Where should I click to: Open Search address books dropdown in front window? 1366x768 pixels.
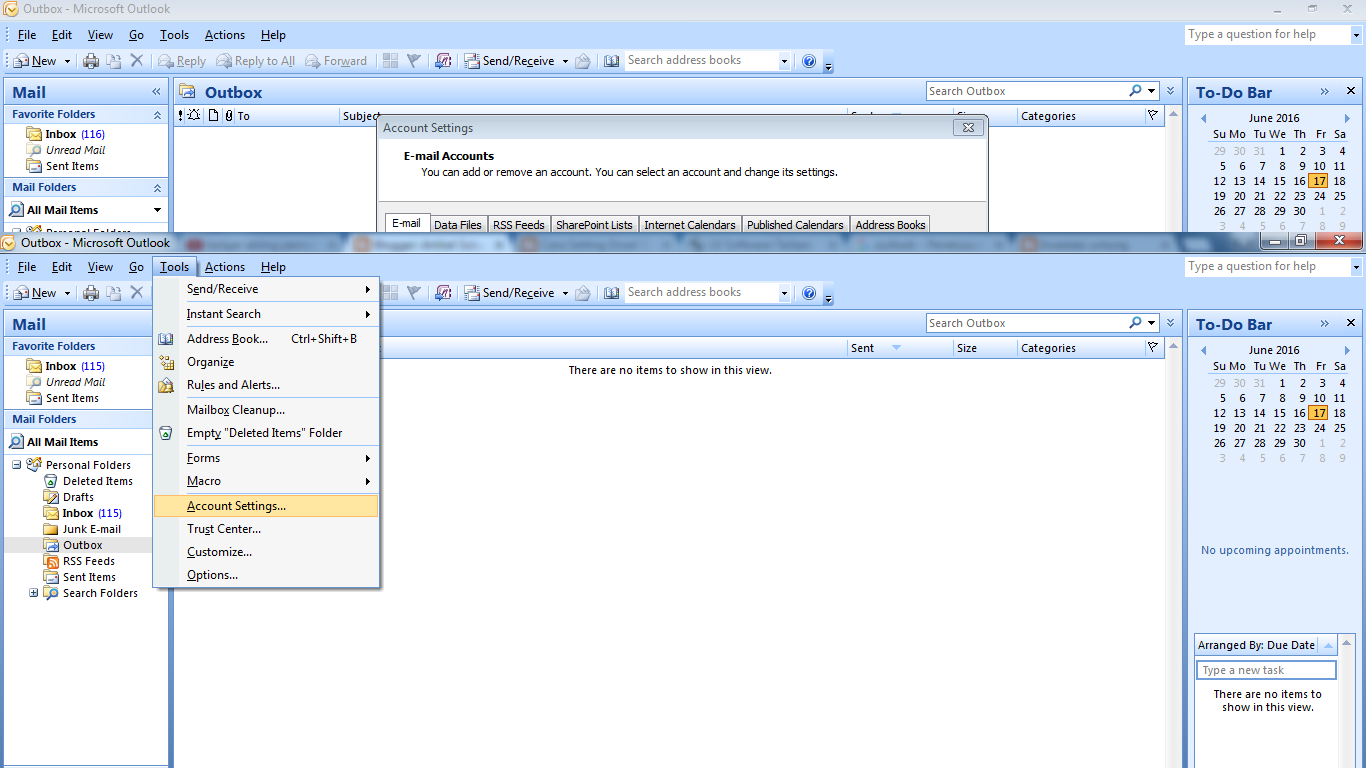[784, 293]
